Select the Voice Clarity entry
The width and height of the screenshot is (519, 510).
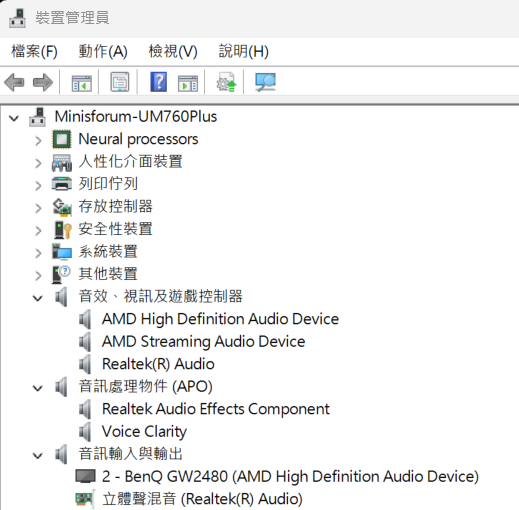(144, 432)
